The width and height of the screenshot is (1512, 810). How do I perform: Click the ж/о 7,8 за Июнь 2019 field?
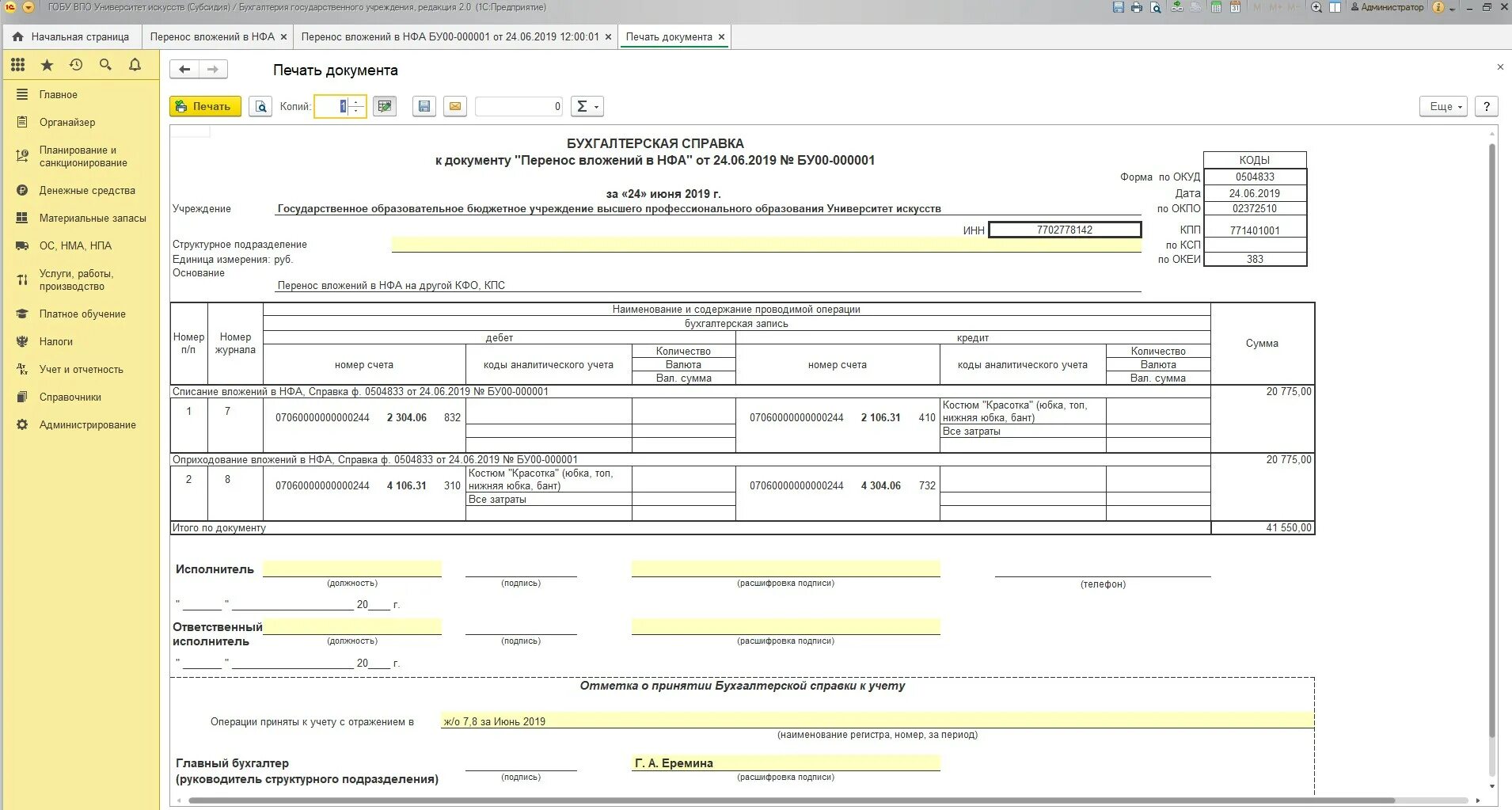pyautogui.click(x=877, y=721)
